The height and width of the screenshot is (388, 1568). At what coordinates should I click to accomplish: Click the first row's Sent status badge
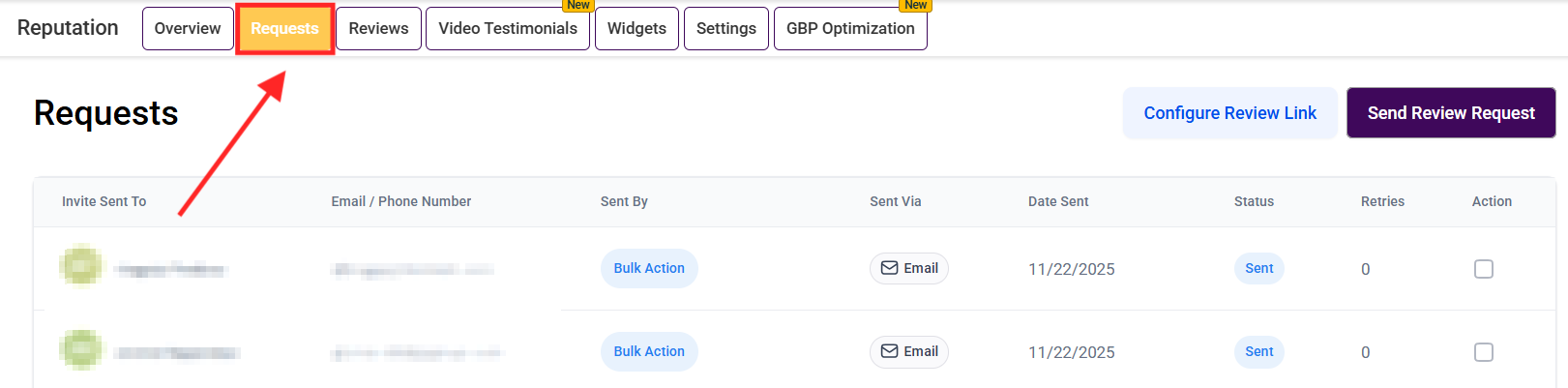tap(1258, 268)
